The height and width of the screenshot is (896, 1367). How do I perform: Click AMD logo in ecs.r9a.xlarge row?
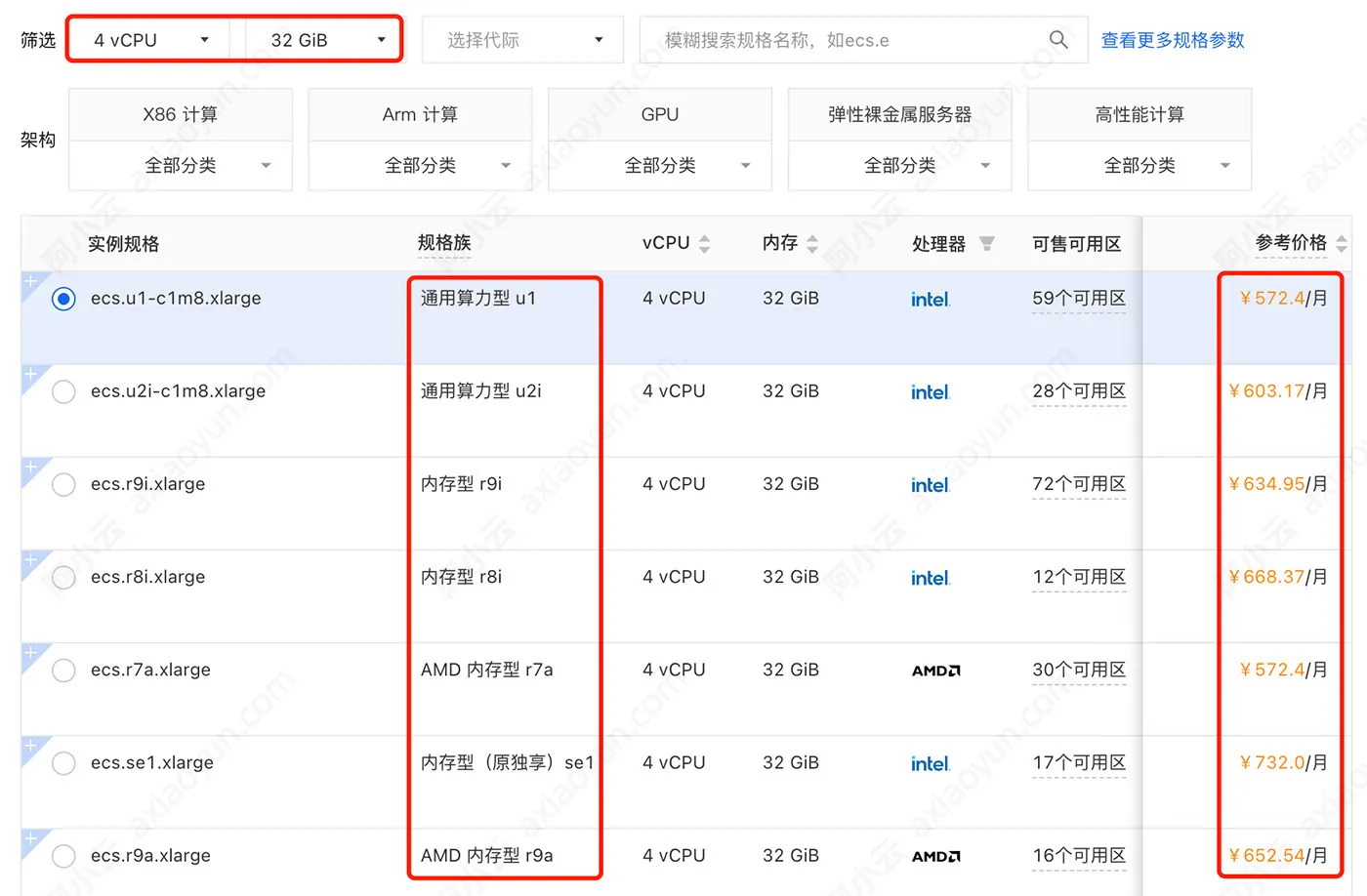936,856
